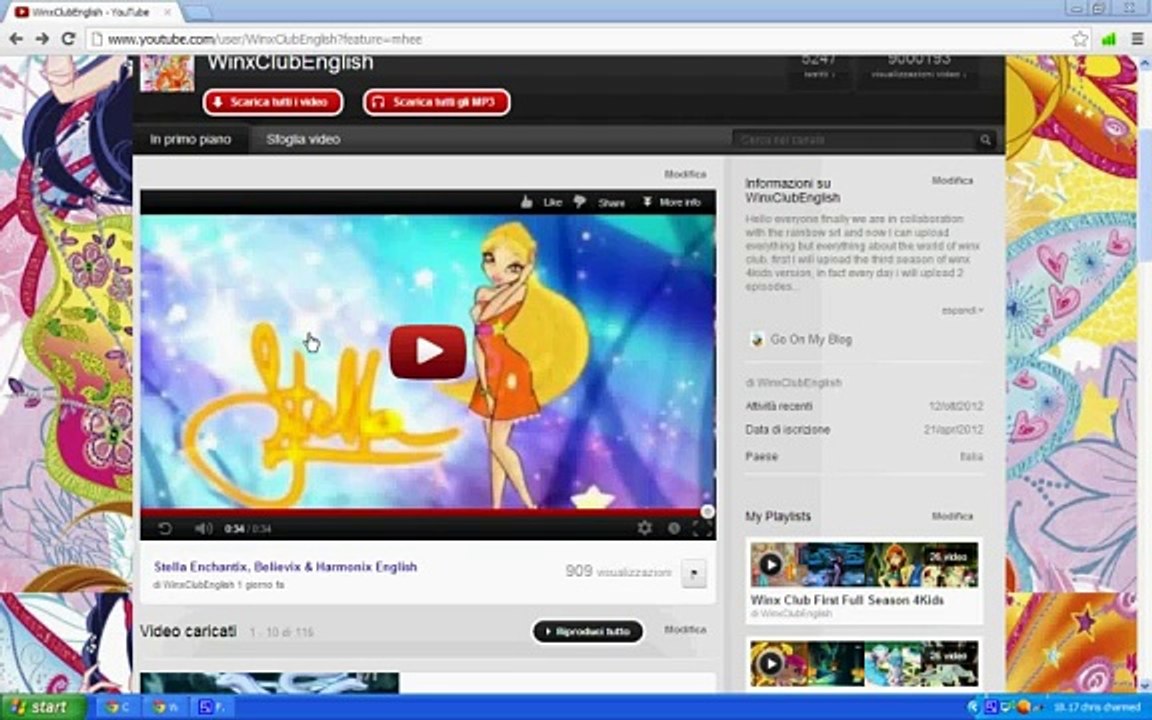The image size is (1152, 720).
Task: Click the icon beside 'Go On My Blog'
Action: pyautogui.click(x=757, y=339)
